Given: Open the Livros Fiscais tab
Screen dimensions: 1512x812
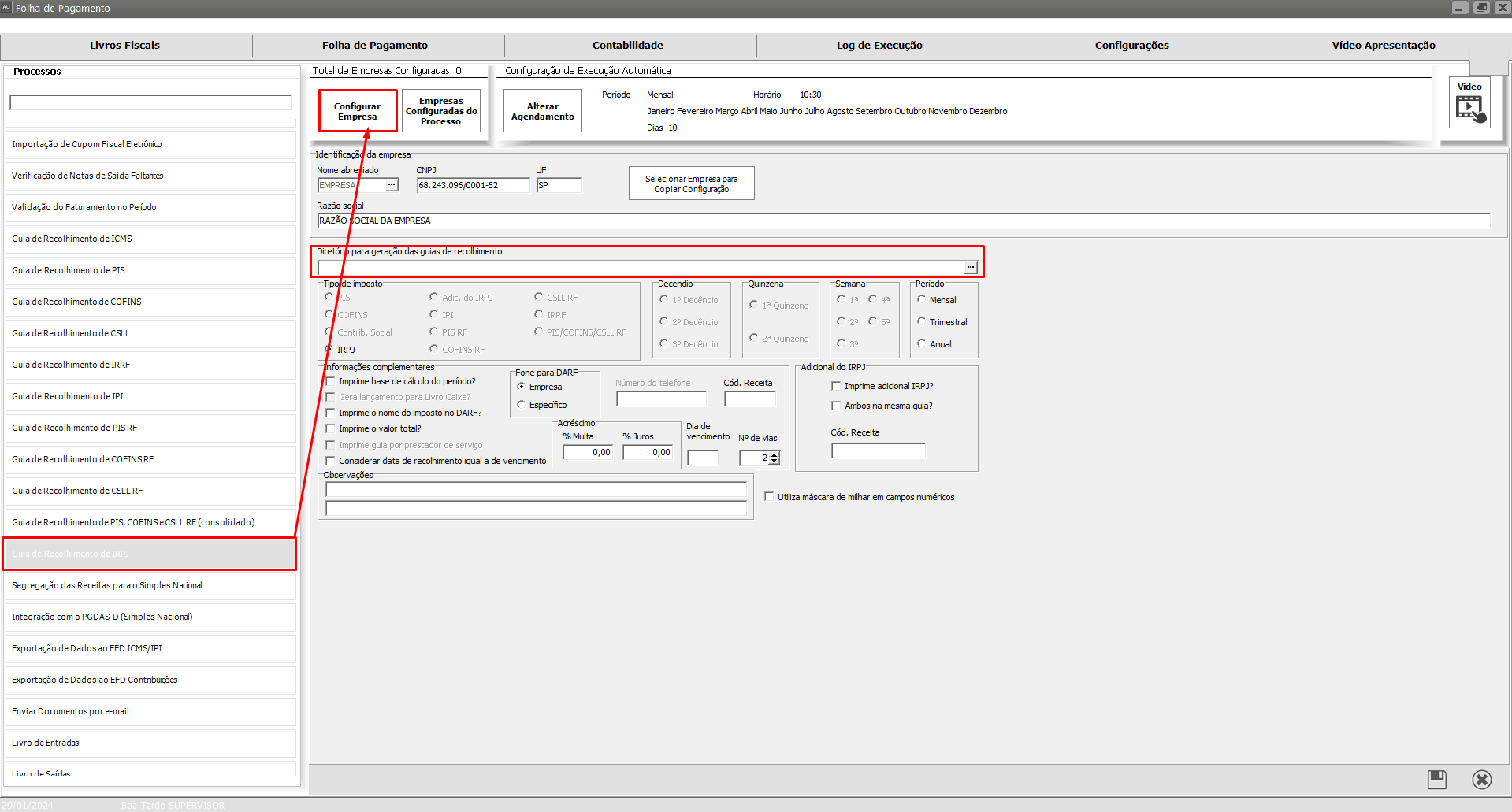Looking at the screenshot, I should click(x=125, y=46).
